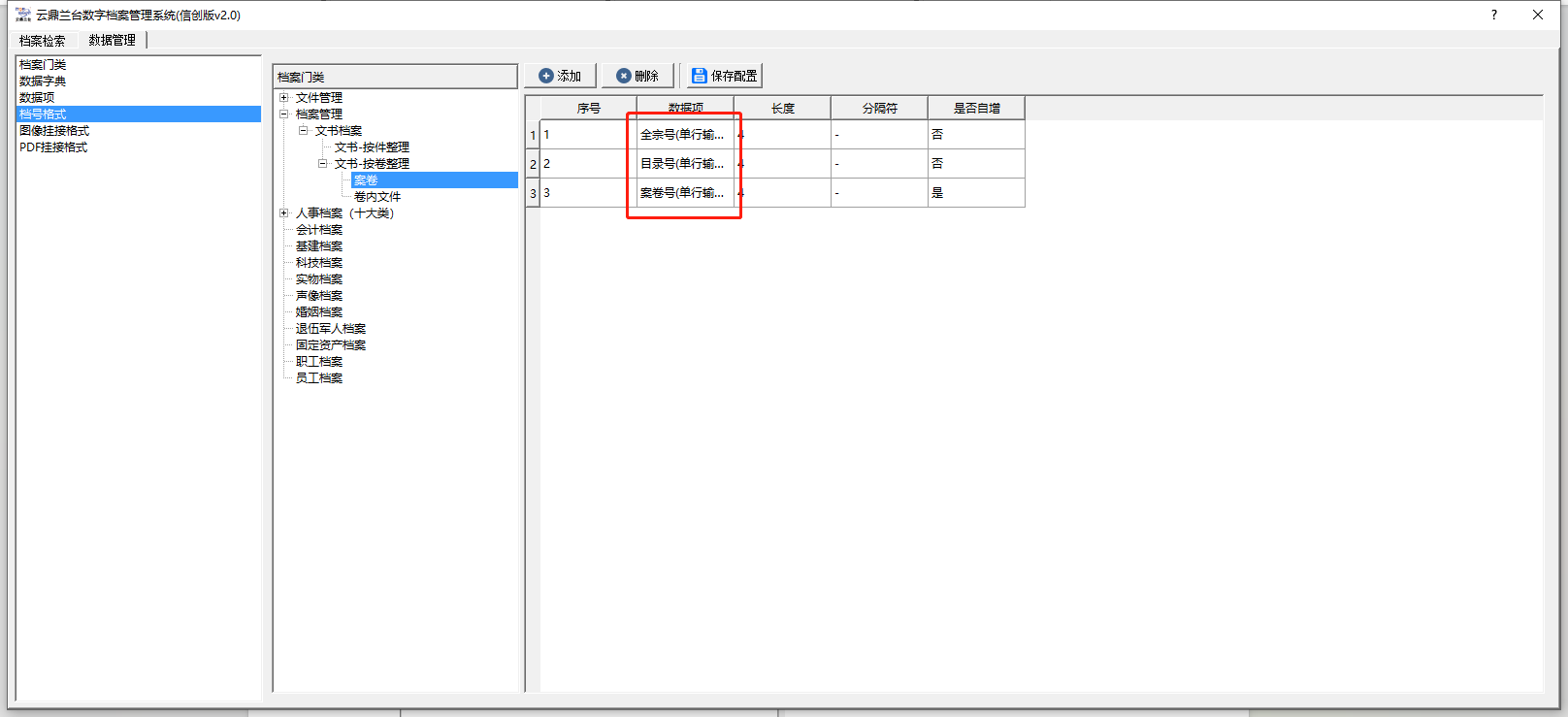This screenshot has width=1568, height=717.
Task: Click the 是否自增 cell in row 3
Action: coord(975,193)
